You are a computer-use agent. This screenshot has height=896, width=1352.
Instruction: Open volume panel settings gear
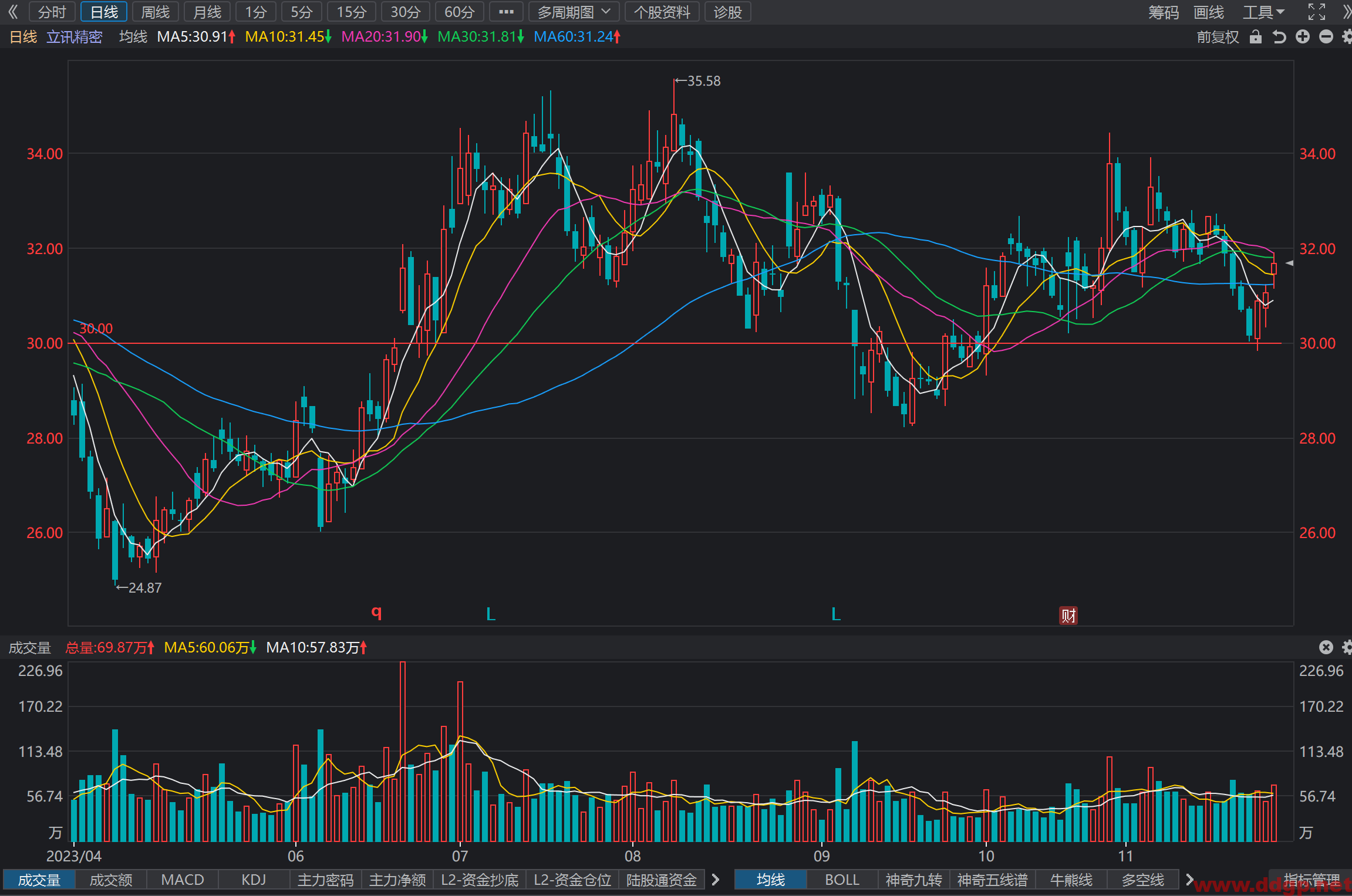[1347, 647]
